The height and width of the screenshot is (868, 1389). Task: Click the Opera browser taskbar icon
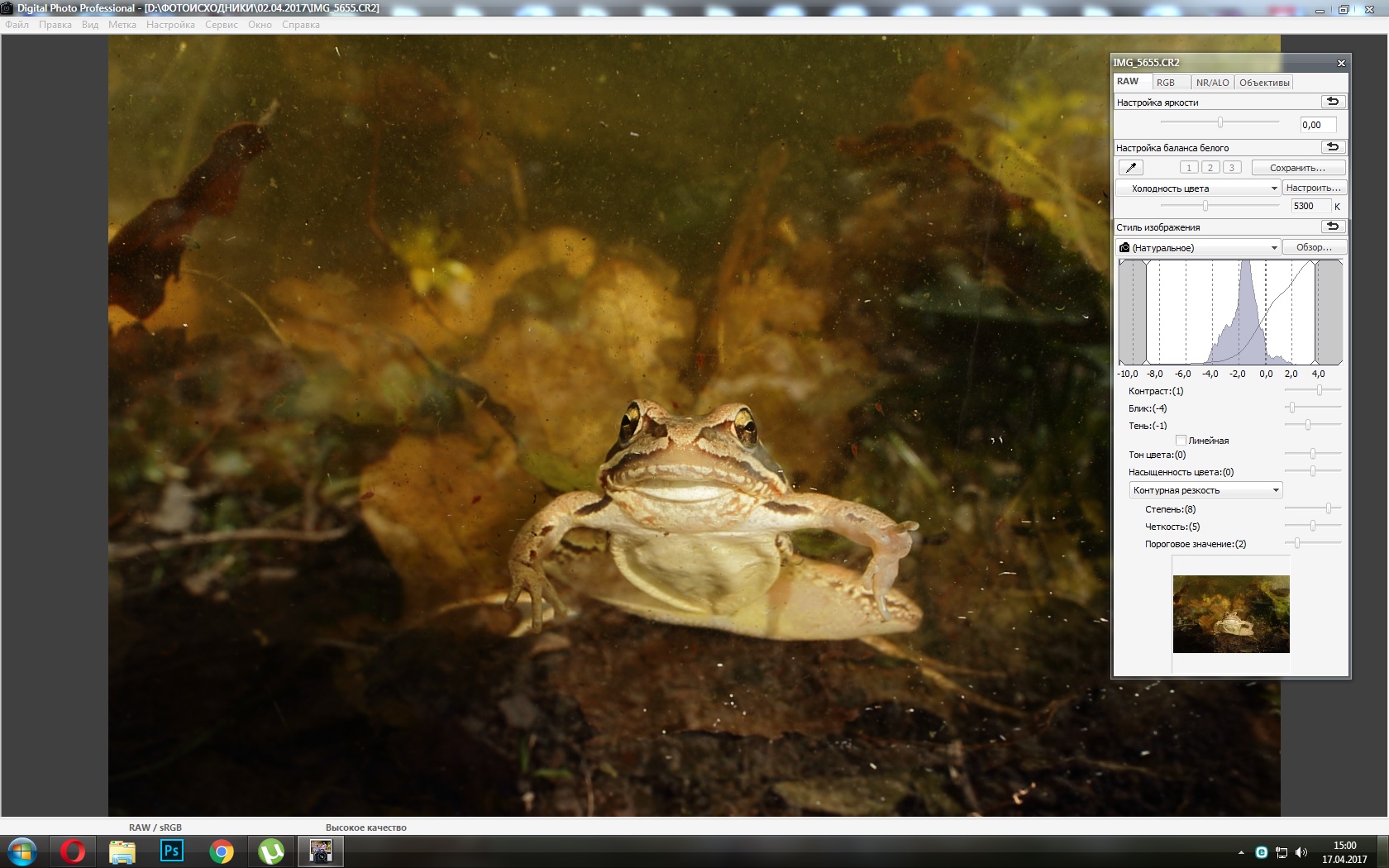point(73,851)
